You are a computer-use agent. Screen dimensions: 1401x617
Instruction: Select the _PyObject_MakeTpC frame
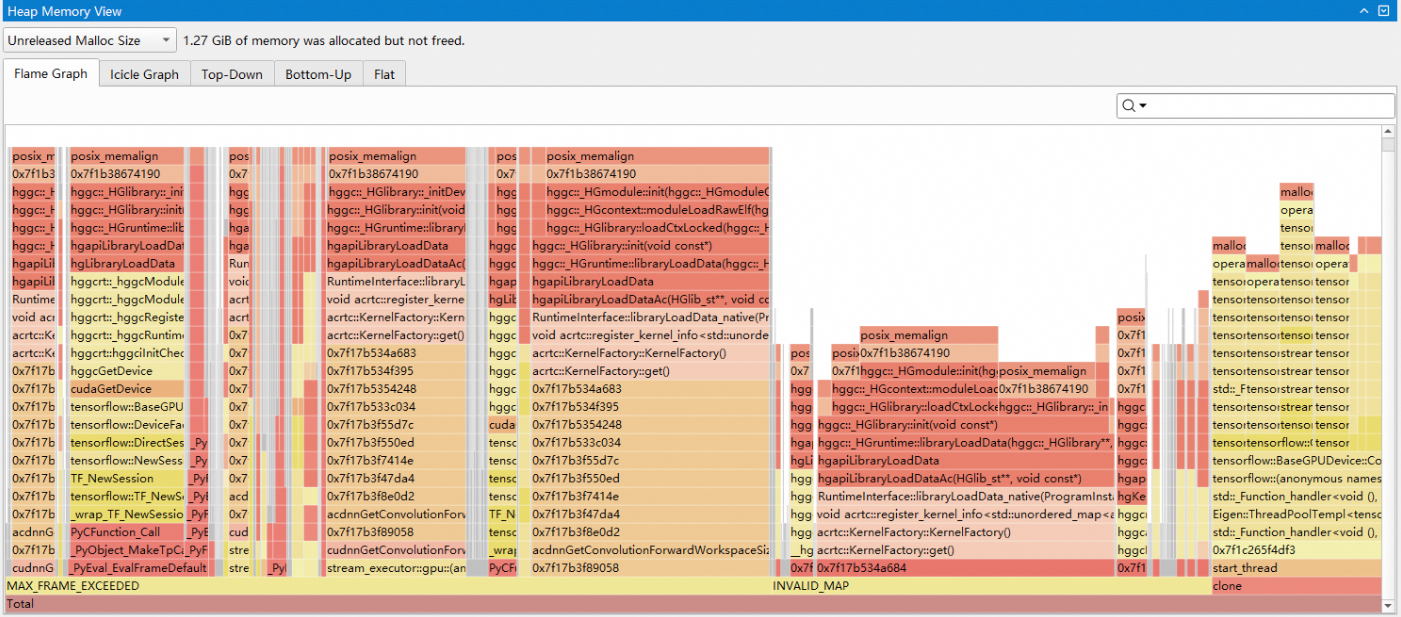127,550
